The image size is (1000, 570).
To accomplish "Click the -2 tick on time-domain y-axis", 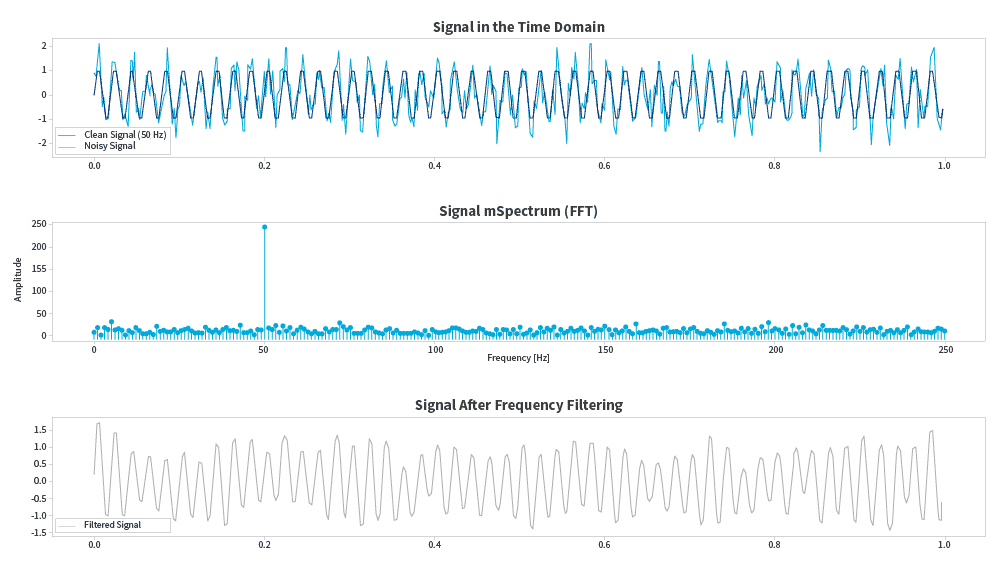I will [43, 142].
